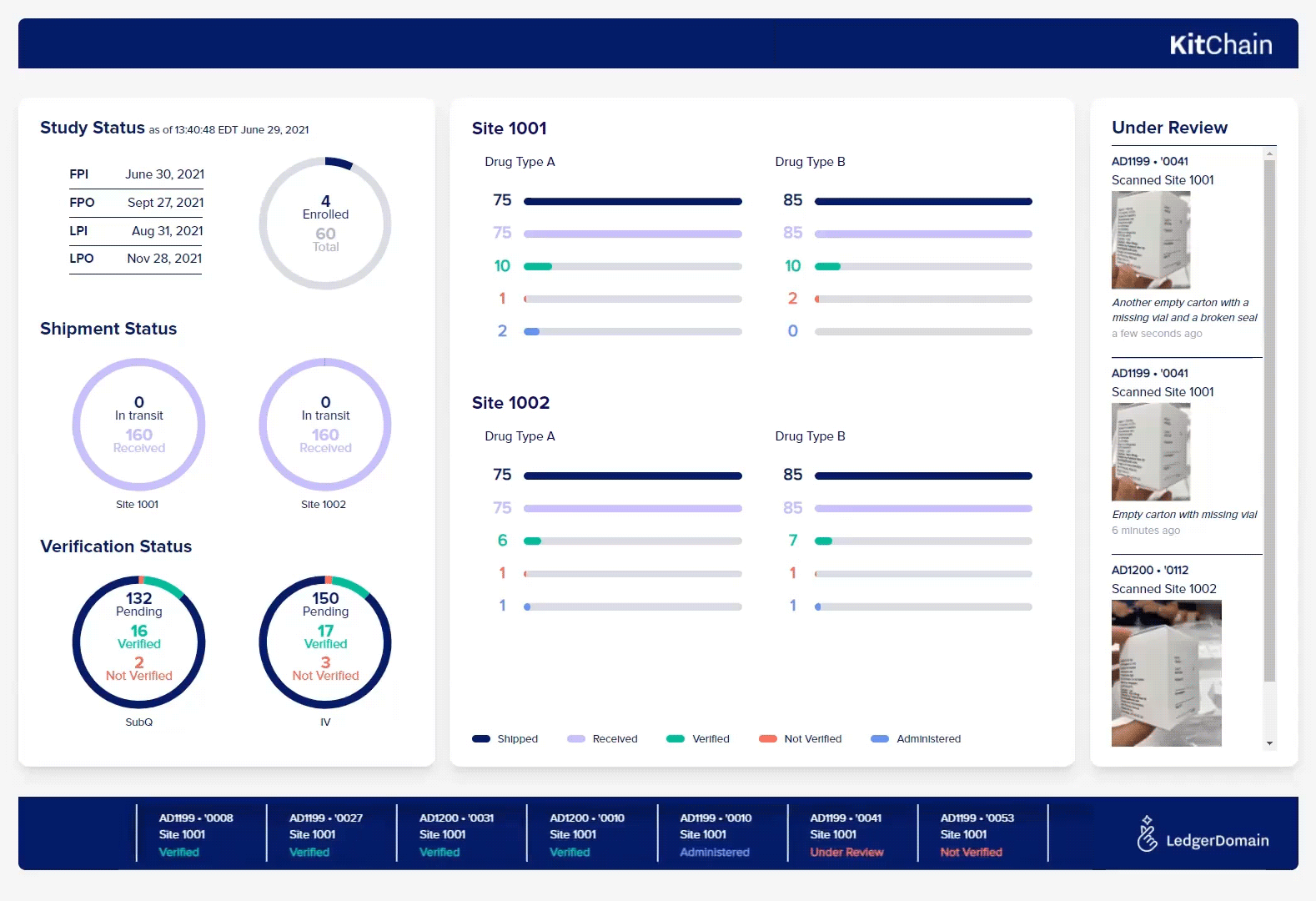Click the Site 1001 shipment ring
Viewport: 1316px width, 901px height.
click(138, 425)
